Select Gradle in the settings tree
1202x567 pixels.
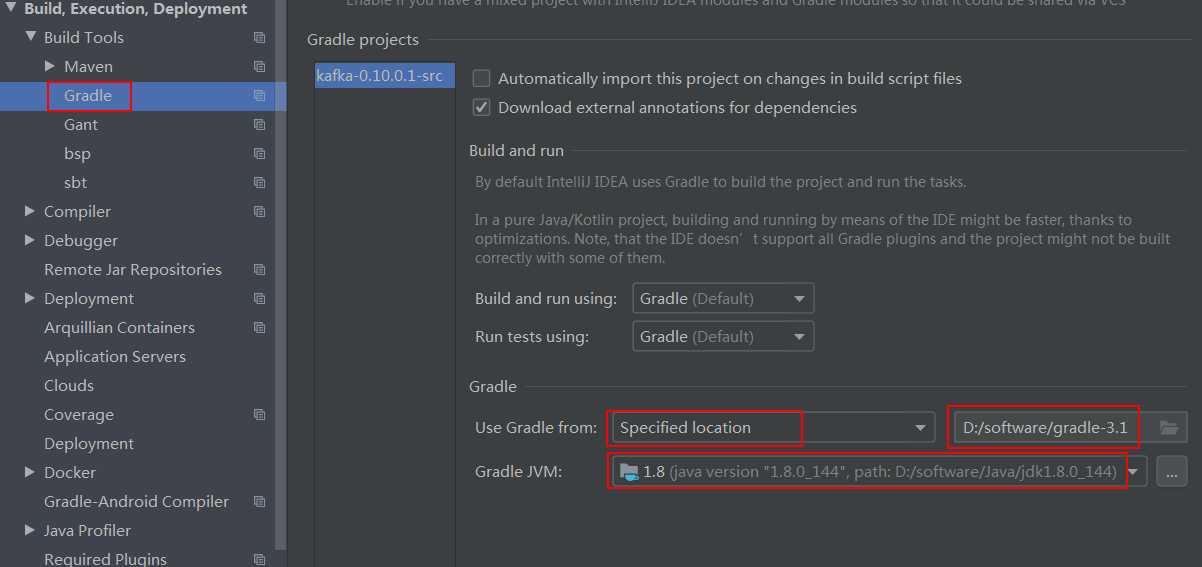pos(88,96)
